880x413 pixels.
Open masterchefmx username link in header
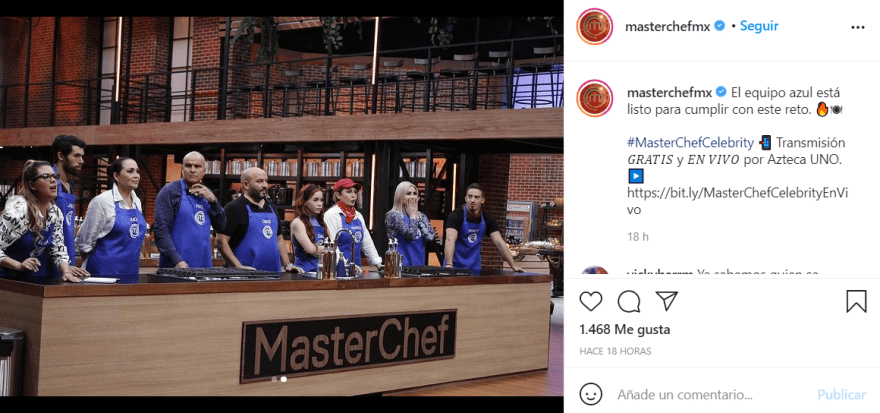(667, 26)
